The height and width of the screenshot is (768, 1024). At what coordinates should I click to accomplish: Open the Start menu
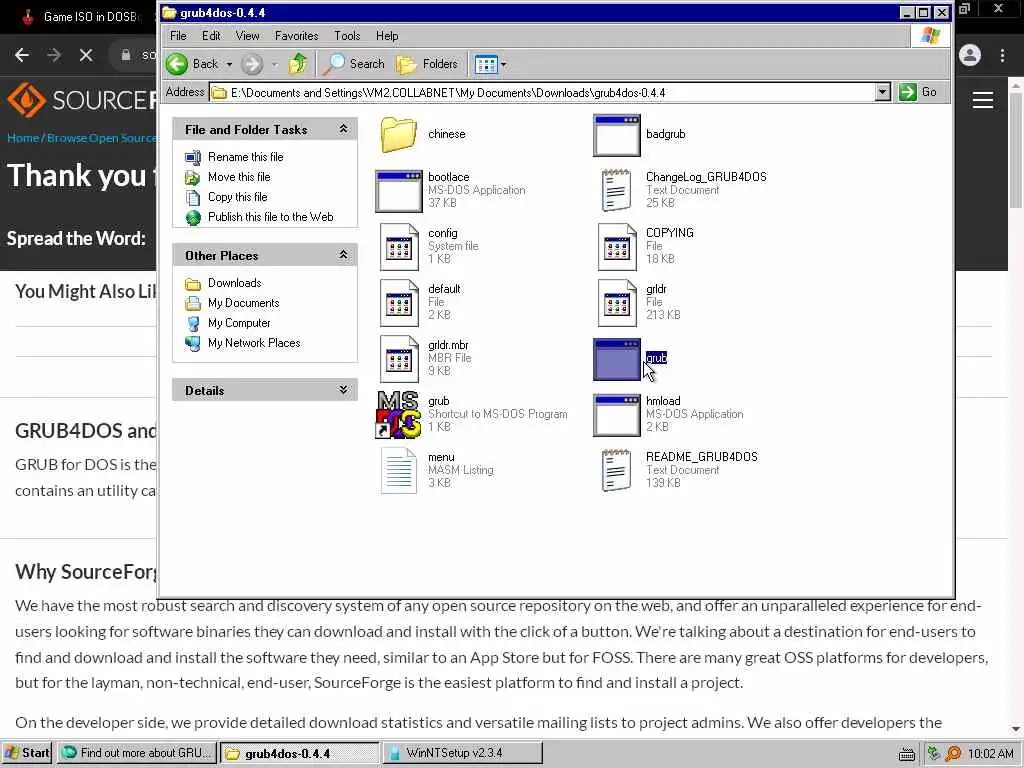point(27,753)
